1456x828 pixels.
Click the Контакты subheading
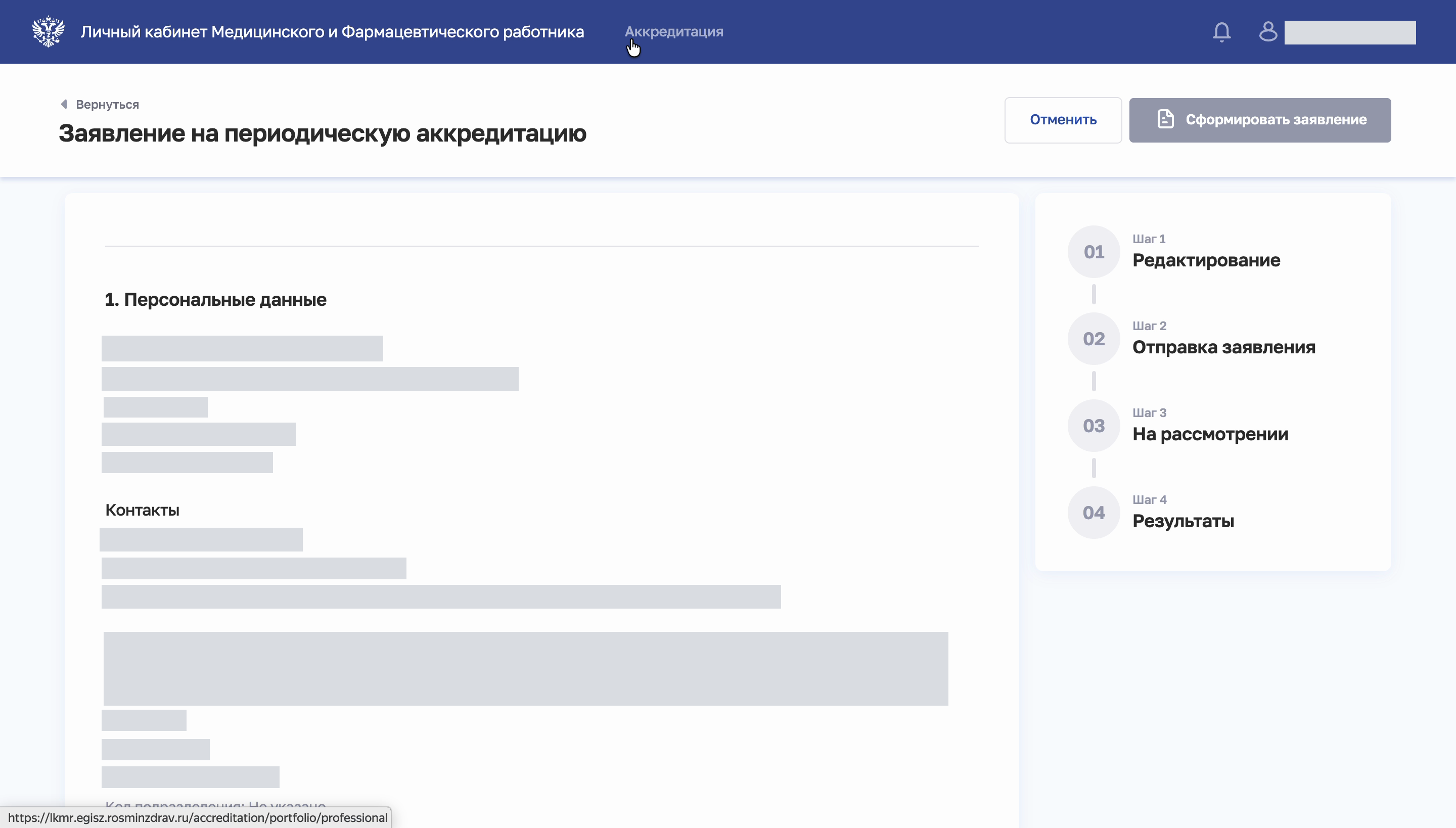point(142,510)
